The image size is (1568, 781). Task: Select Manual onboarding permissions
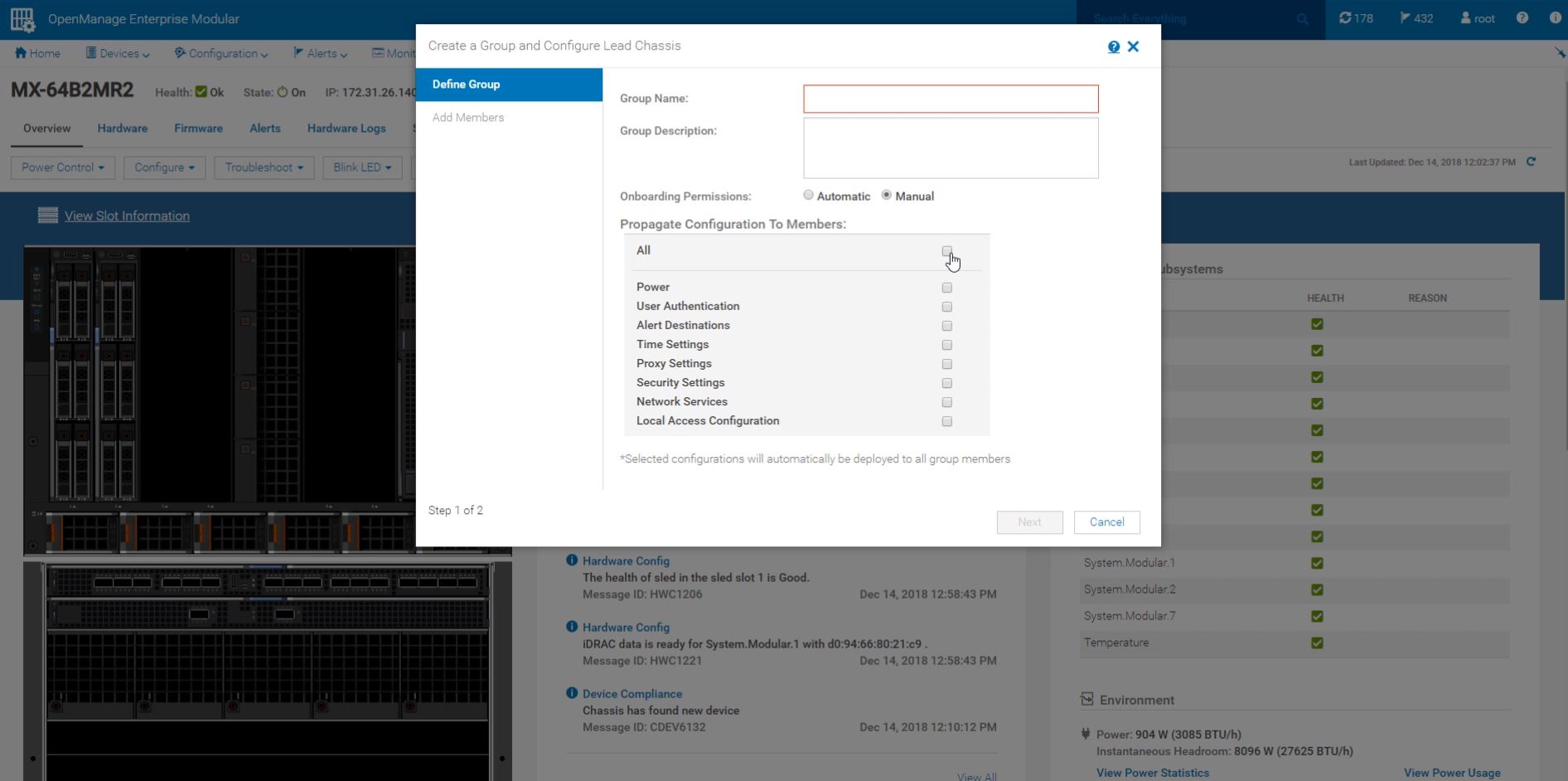pos(886,195)
